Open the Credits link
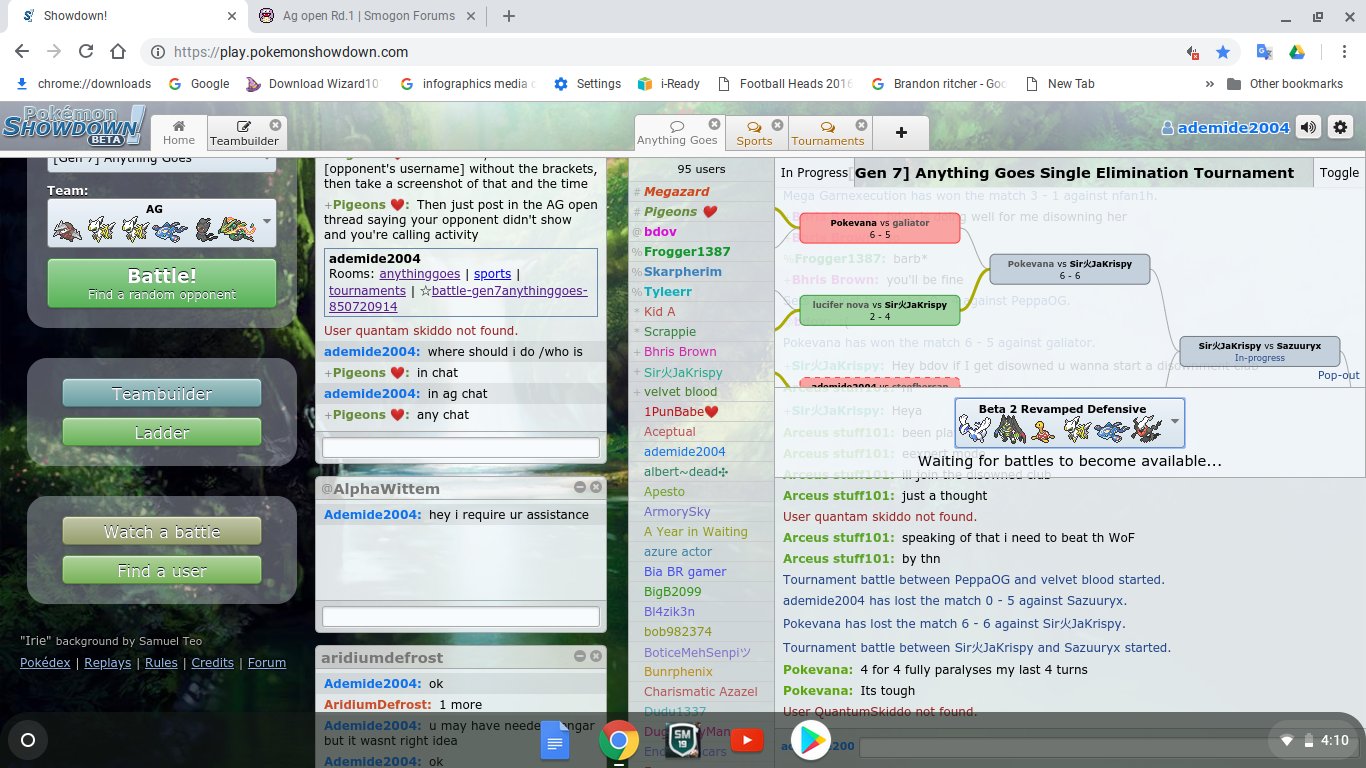Image resolution: width=1366 pixels, height=768 pixels. pos(212,662)
